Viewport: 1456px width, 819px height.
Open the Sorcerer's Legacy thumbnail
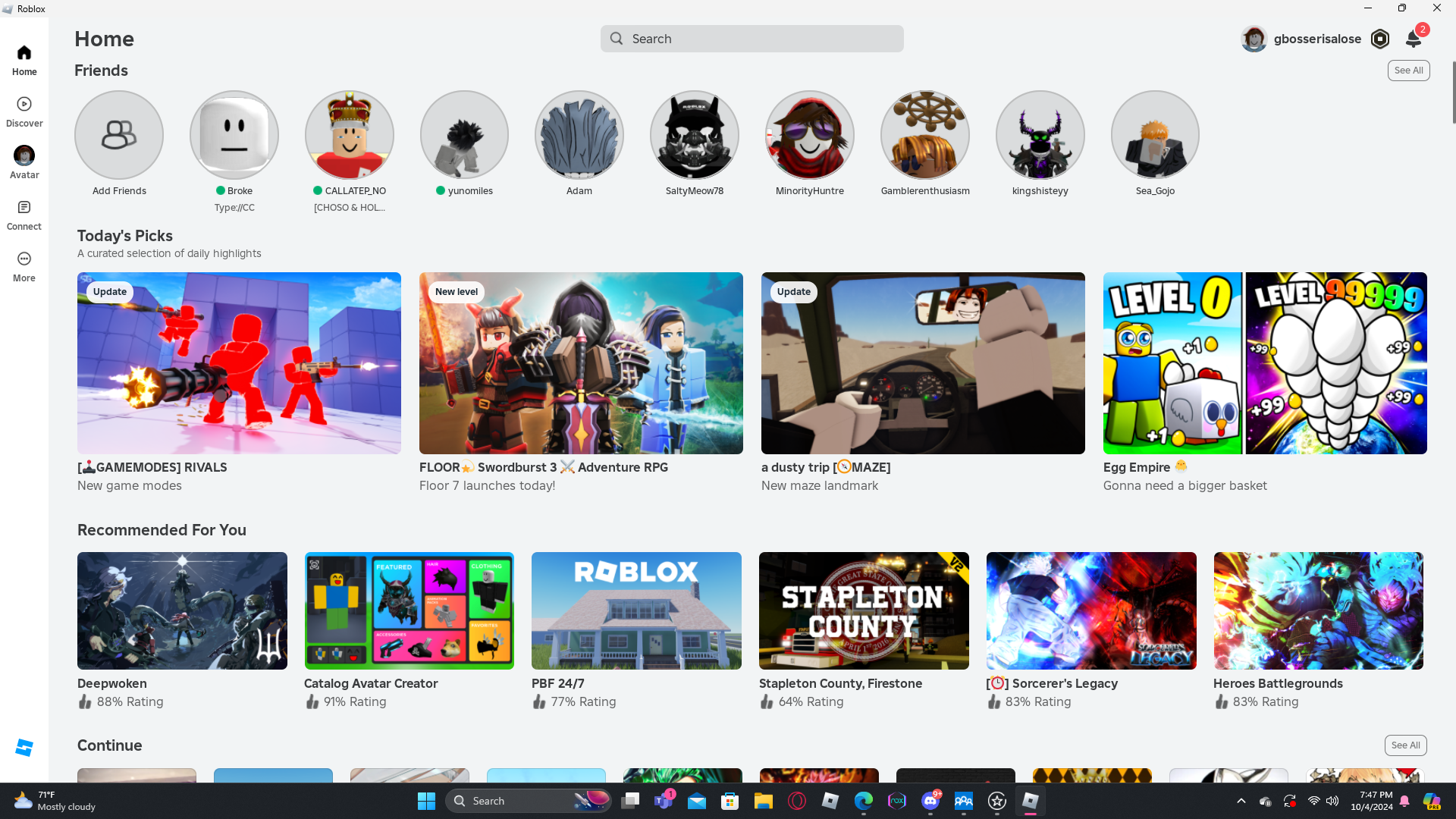click(1091, 610)
